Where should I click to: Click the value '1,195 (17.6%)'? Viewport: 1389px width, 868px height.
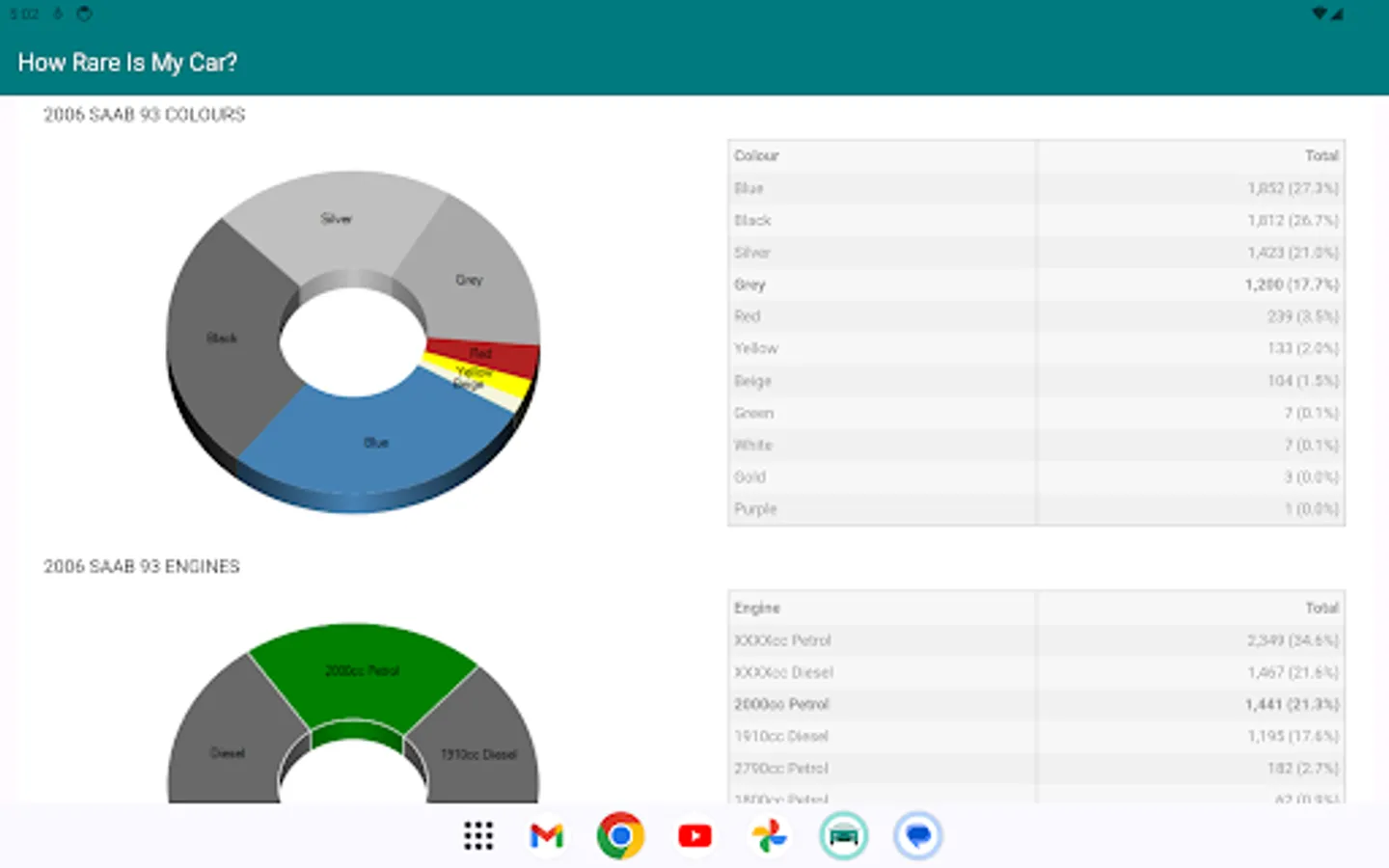point(1293,736)
